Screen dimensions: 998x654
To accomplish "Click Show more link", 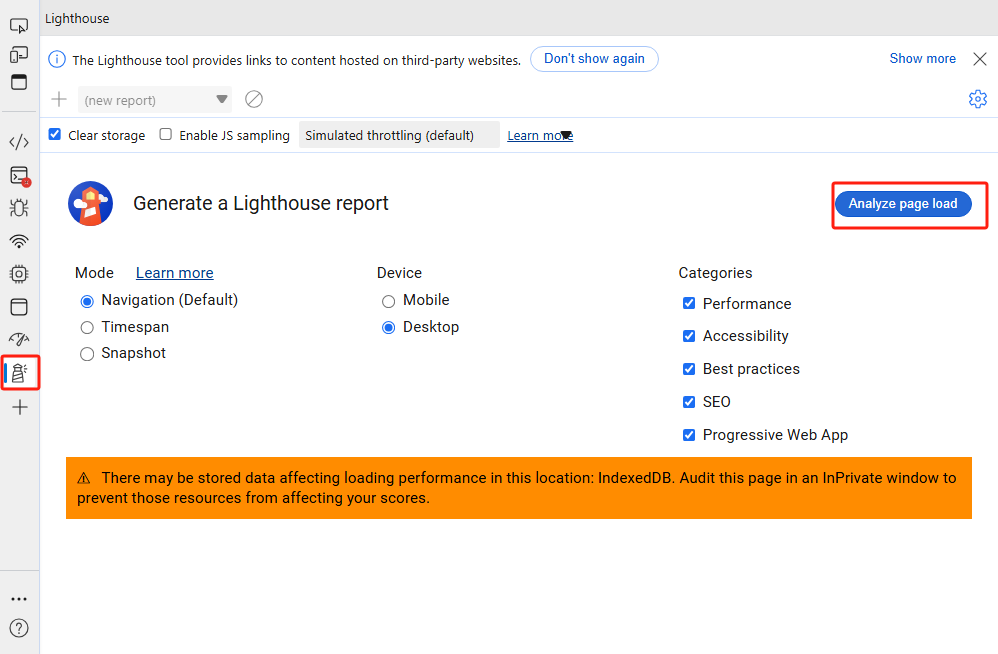I will point(922,59).
